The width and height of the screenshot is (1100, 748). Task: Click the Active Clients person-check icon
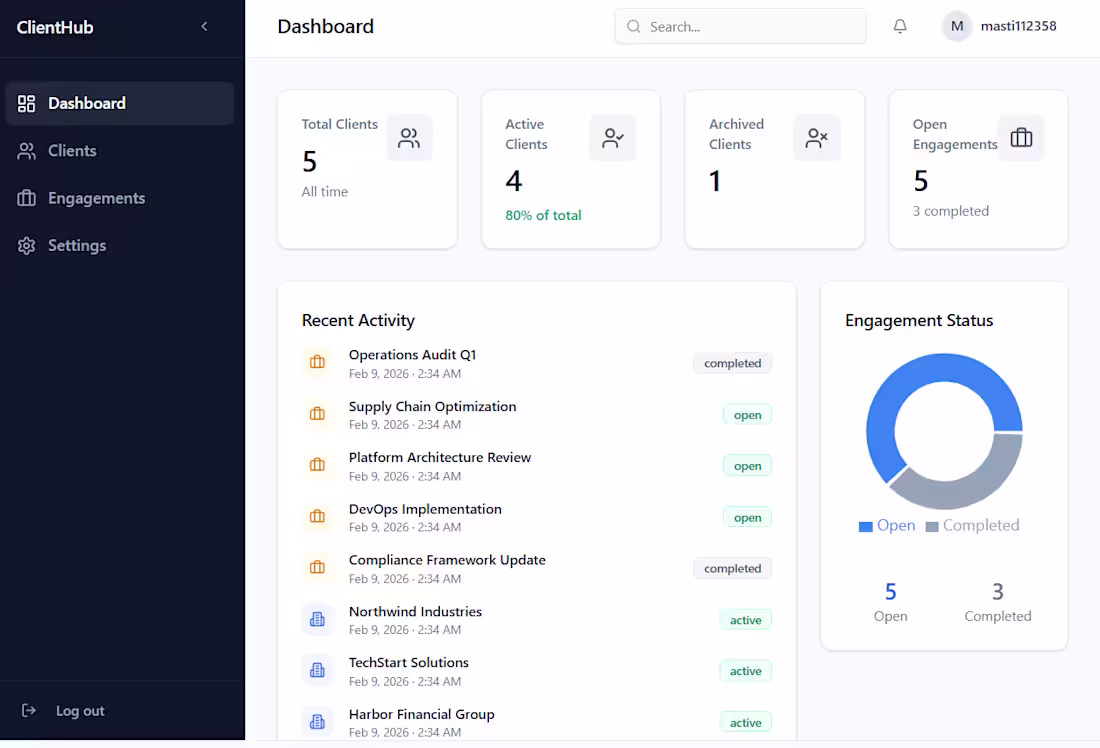point(613,138)
